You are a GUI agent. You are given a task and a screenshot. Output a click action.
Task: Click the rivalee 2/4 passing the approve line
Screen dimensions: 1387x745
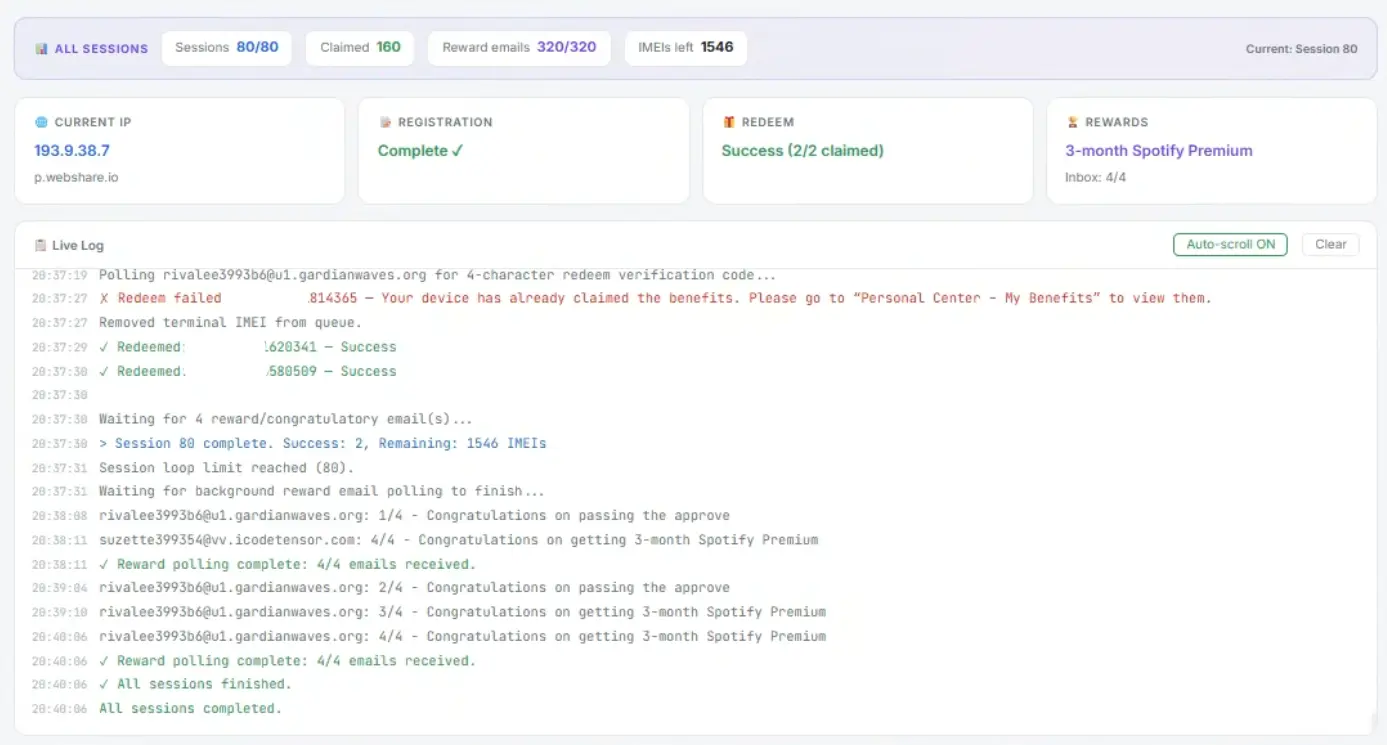[x=414, y=588]
